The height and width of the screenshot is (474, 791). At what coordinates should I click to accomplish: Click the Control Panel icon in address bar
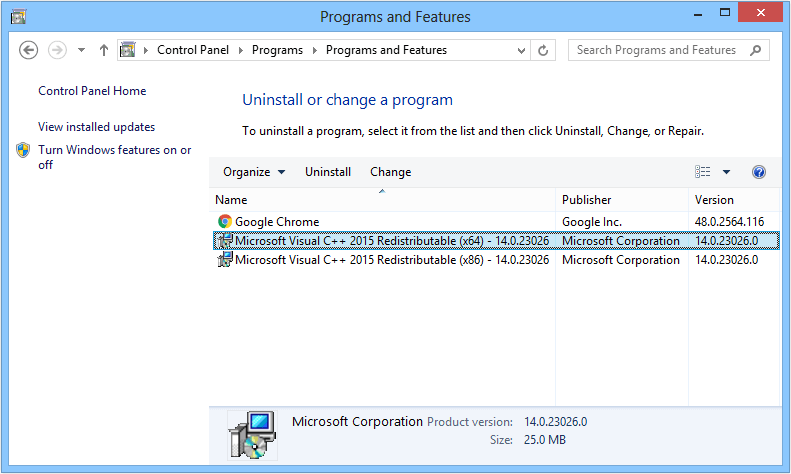(x=128, y=49)
